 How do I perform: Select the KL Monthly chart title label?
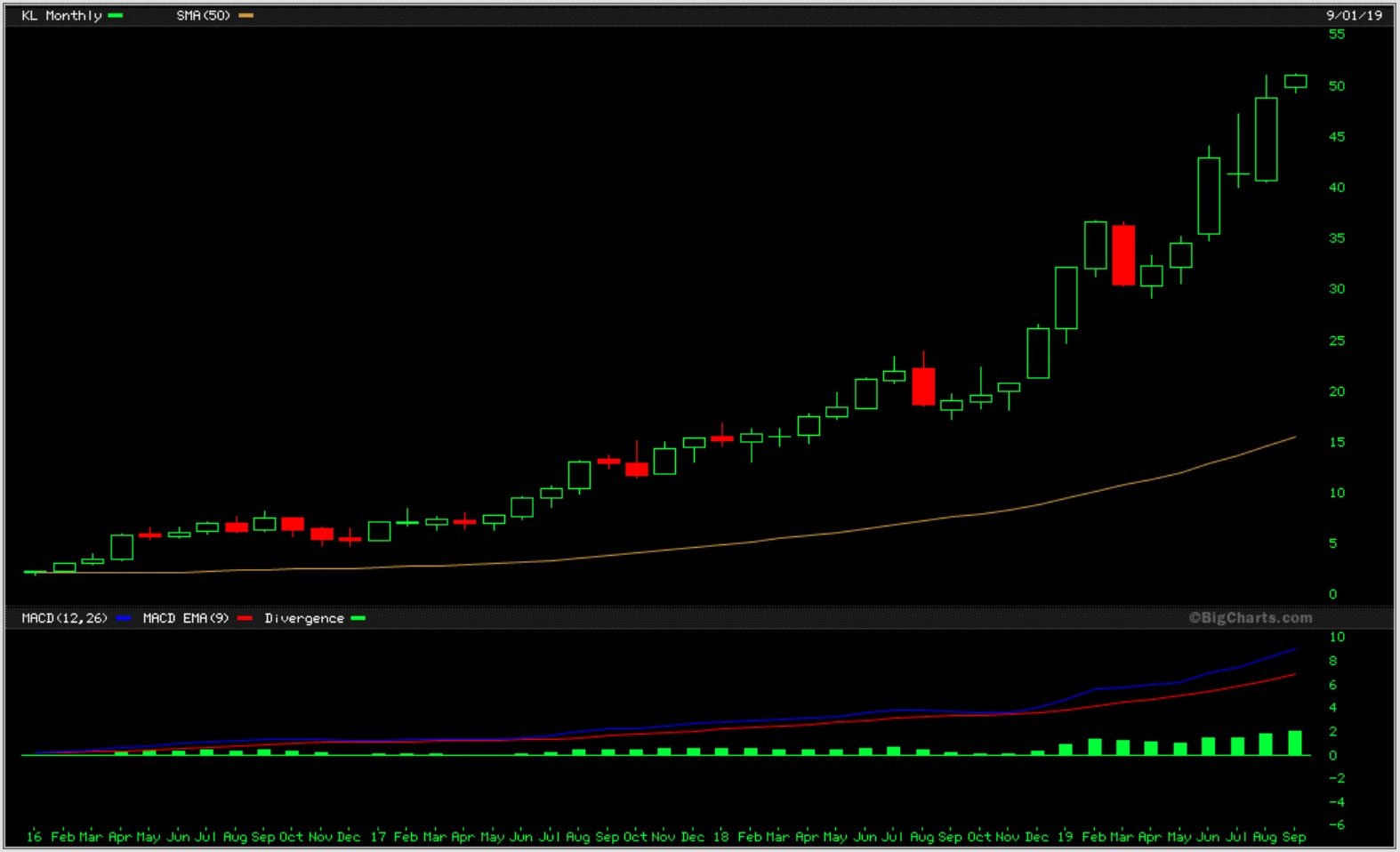pos(61,16)
